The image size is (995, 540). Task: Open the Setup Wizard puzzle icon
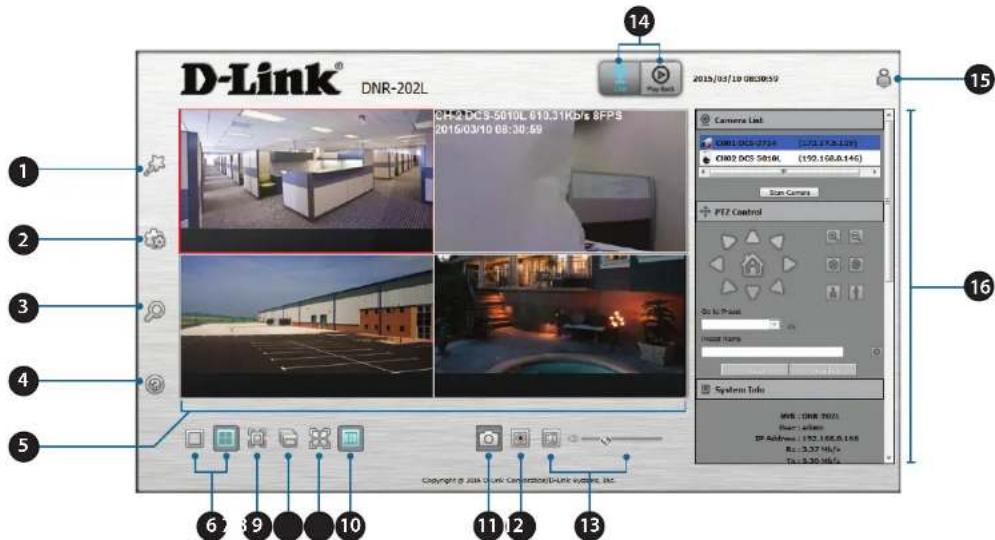click(154, 166)
